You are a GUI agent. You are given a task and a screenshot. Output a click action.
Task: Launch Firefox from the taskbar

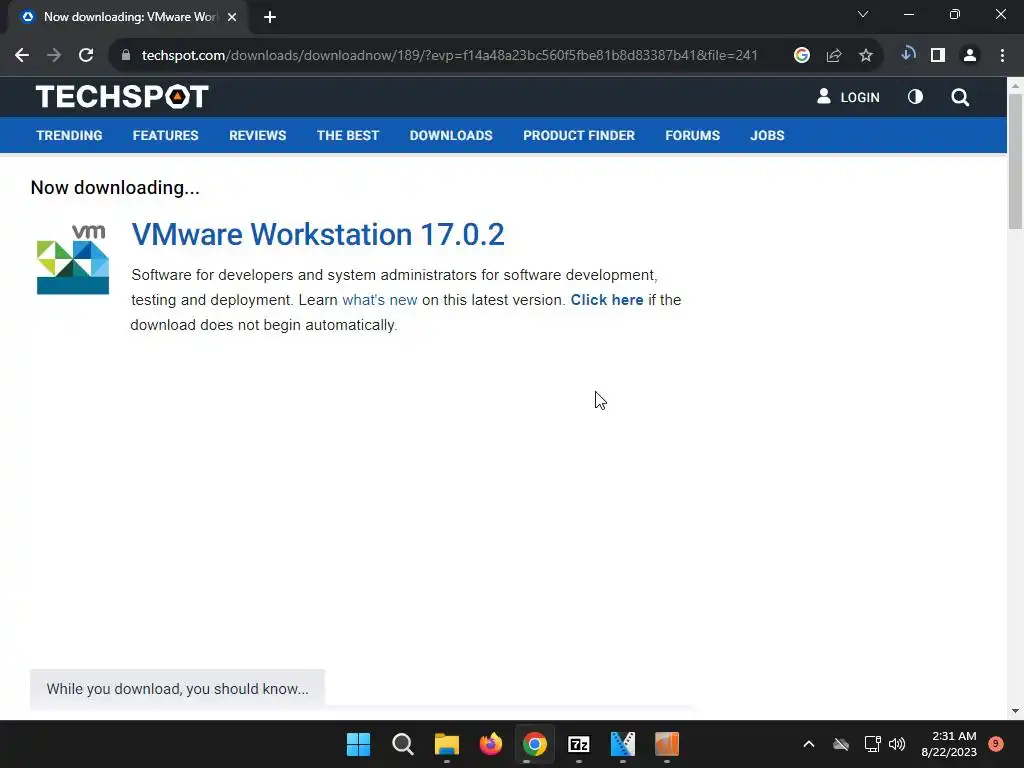[x=490, y=744]
